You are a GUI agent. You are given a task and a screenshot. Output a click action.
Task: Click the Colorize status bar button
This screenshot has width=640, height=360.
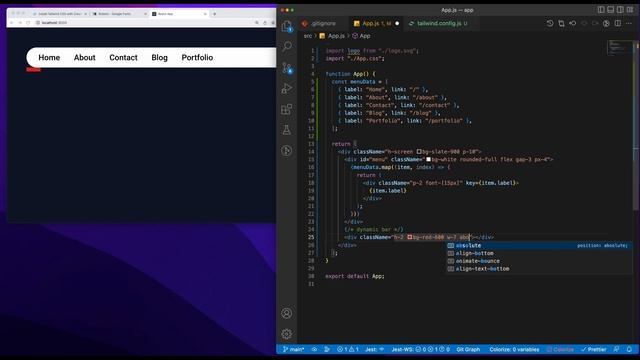click(560, 349)
